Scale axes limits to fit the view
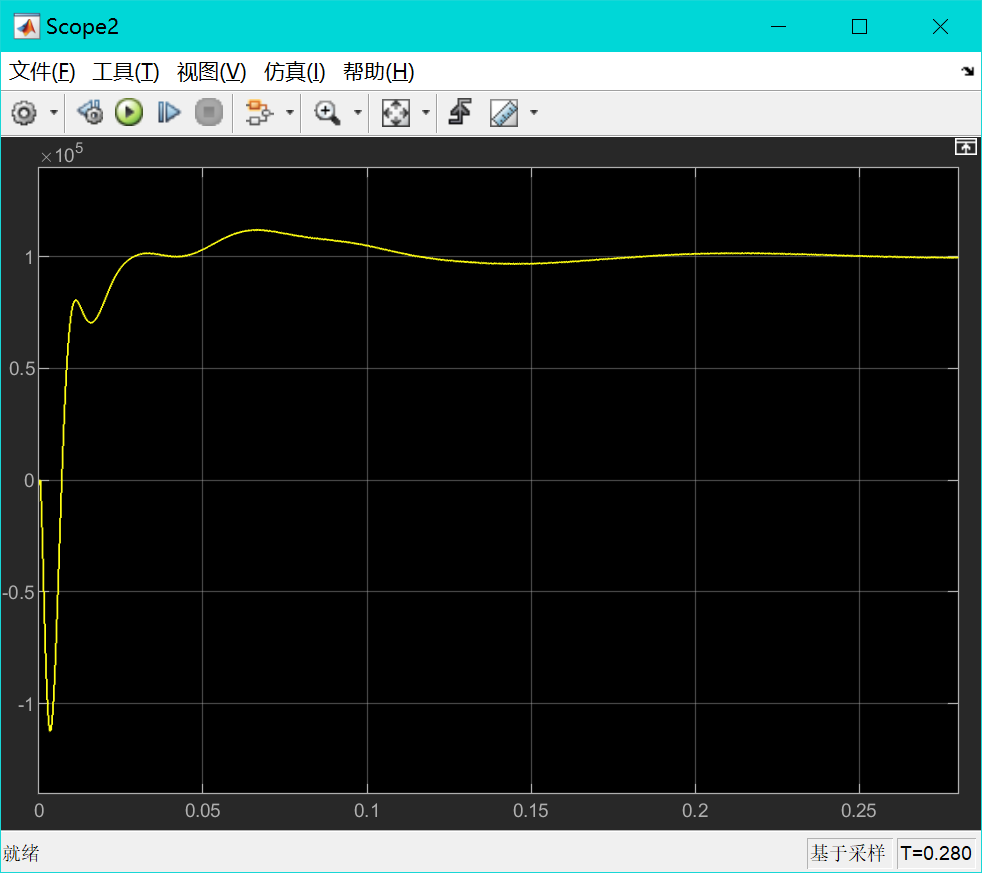Viewport: 982px width, 873px height. tap(396, 113)
